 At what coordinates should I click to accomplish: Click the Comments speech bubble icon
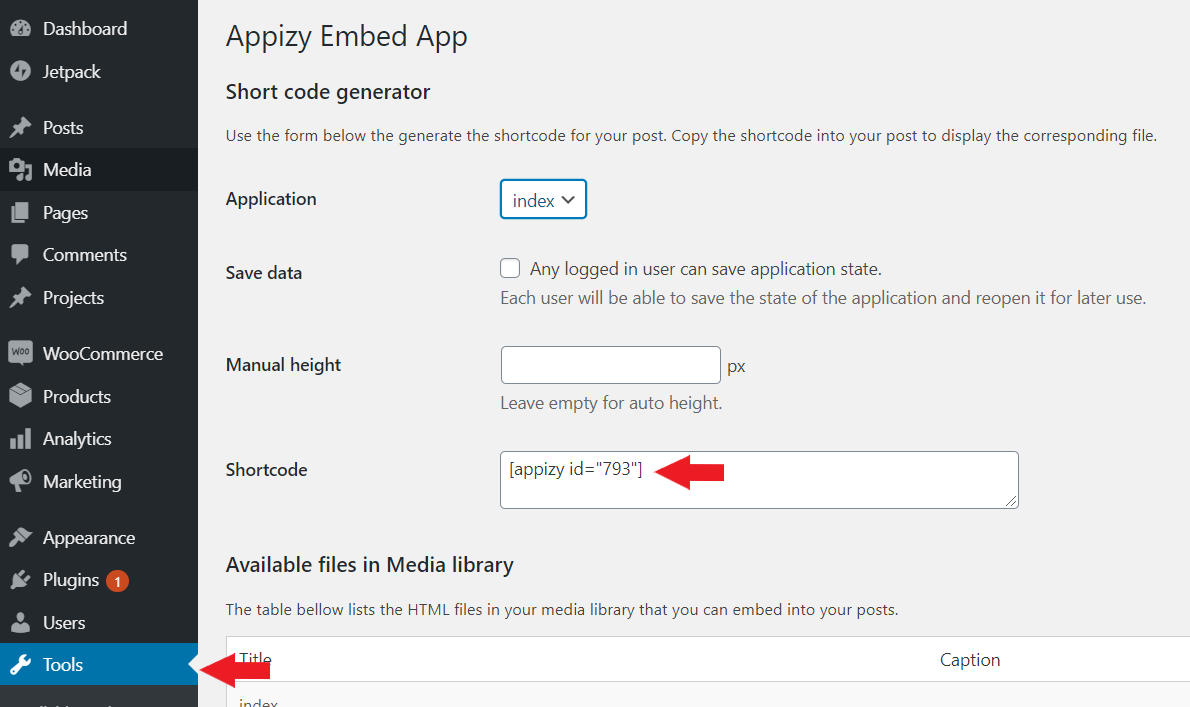(x=20, y=255)
